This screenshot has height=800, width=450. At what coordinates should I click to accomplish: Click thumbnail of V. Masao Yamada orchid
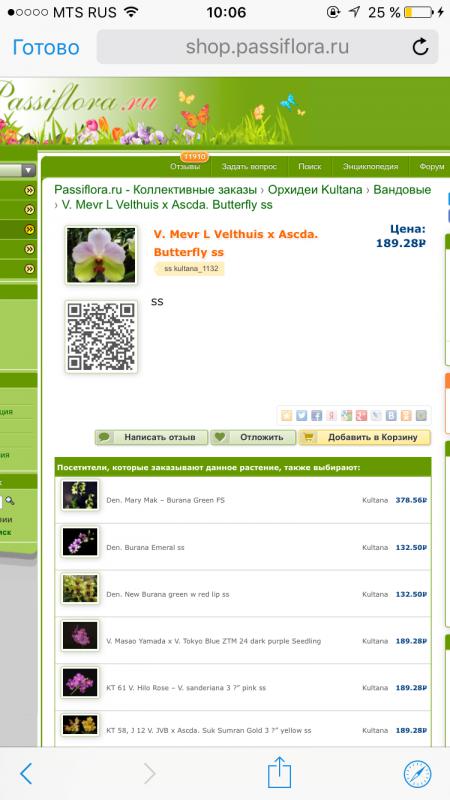[x=80, y=636]
